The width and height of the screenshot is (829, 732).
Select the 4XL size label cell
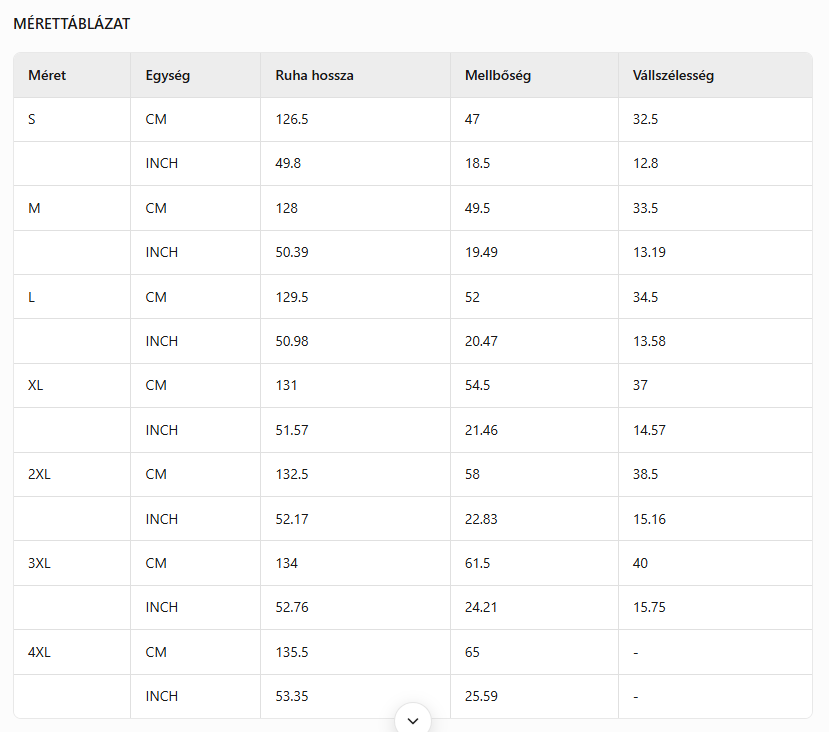tap(39, 652)
